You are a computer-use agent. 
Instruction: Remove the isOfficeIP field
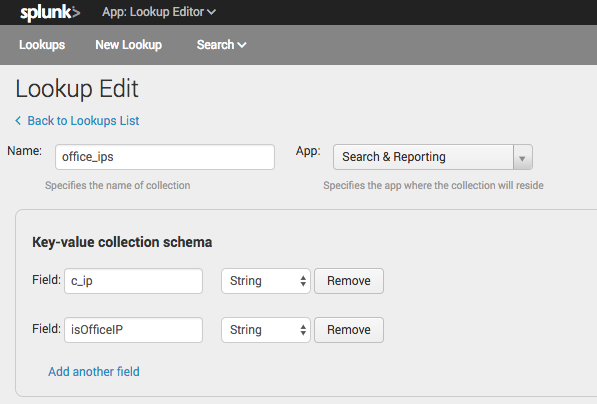349,330
